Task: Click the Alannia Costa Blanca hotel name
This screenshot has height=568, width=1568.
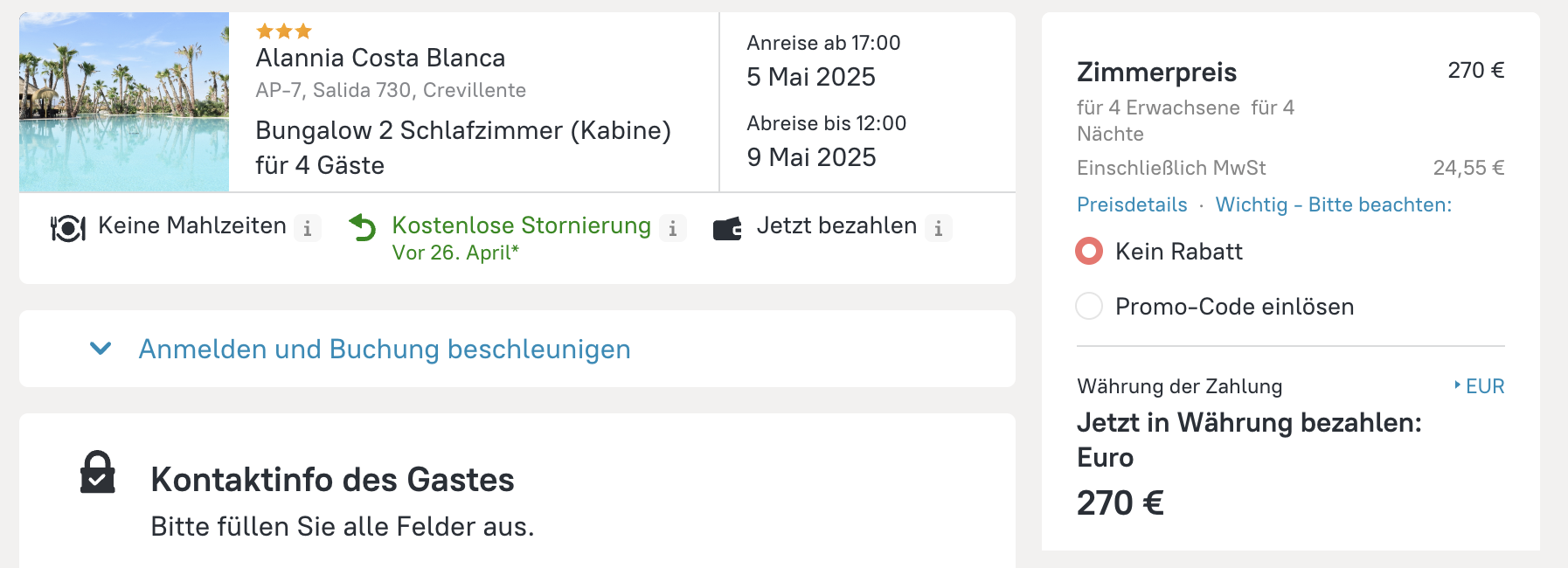Action: coord(380,58)
